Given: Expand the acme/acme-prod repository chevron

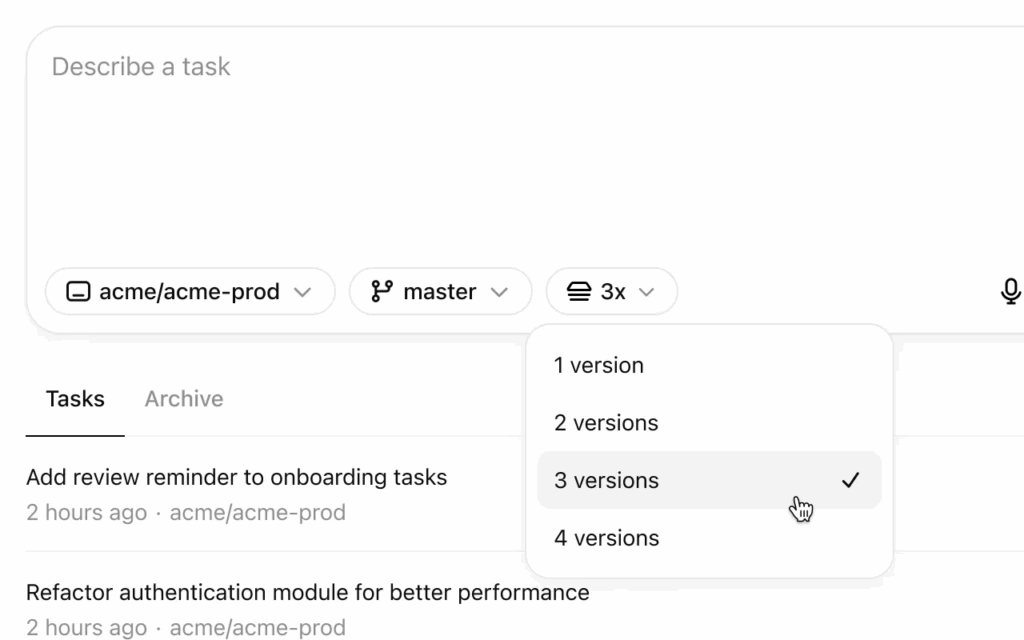Looking at the screenshot, I should click(302, 292).
